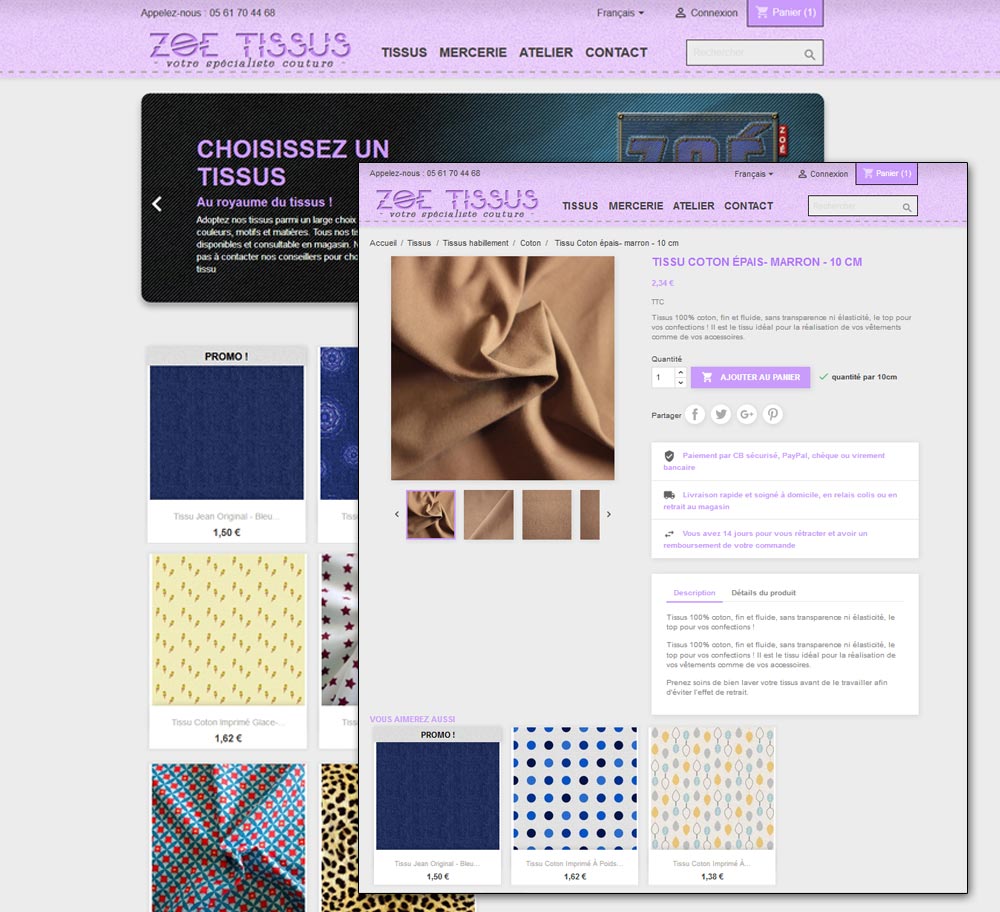Viewport: 1000px width, 912px height.
Task: Click Zoé Tissus logo in background page
Action: tap(249, 50)
